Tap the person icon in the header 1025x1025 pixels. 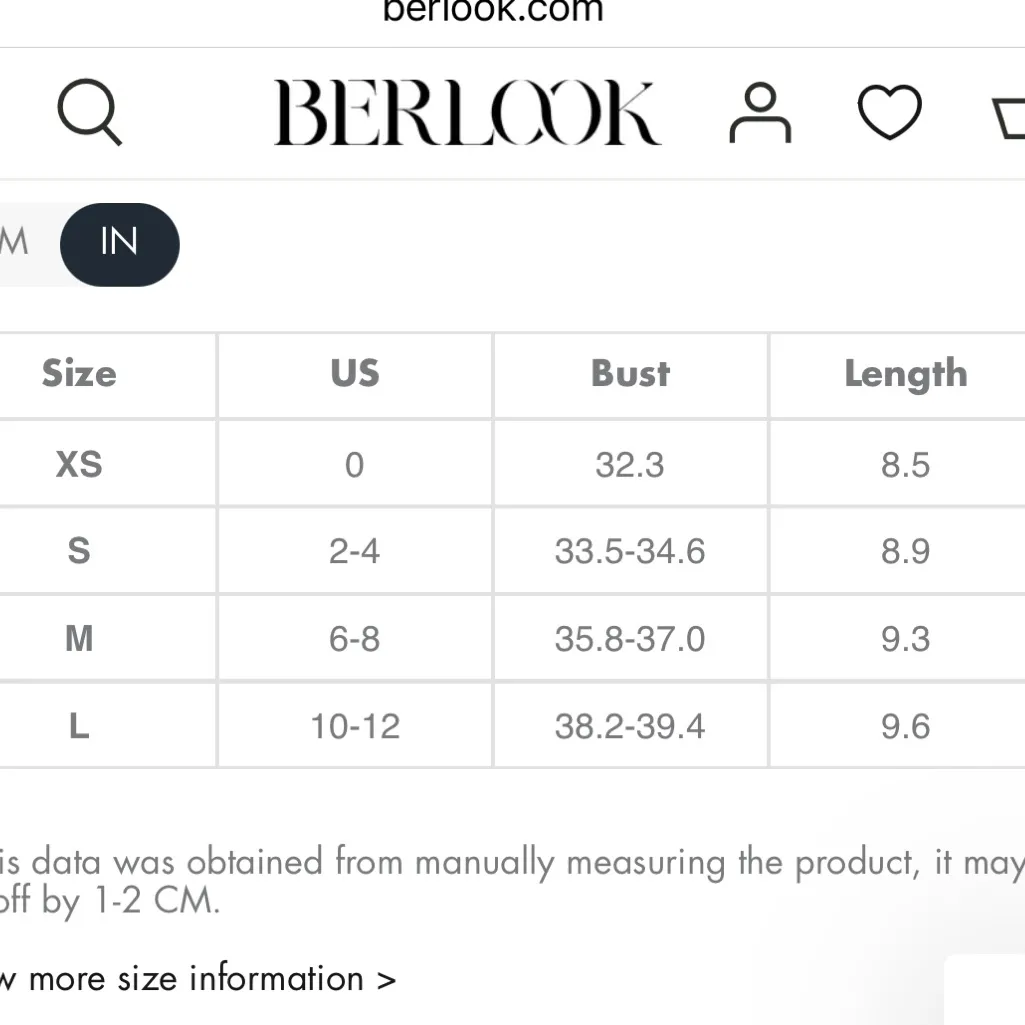[760, 111]
